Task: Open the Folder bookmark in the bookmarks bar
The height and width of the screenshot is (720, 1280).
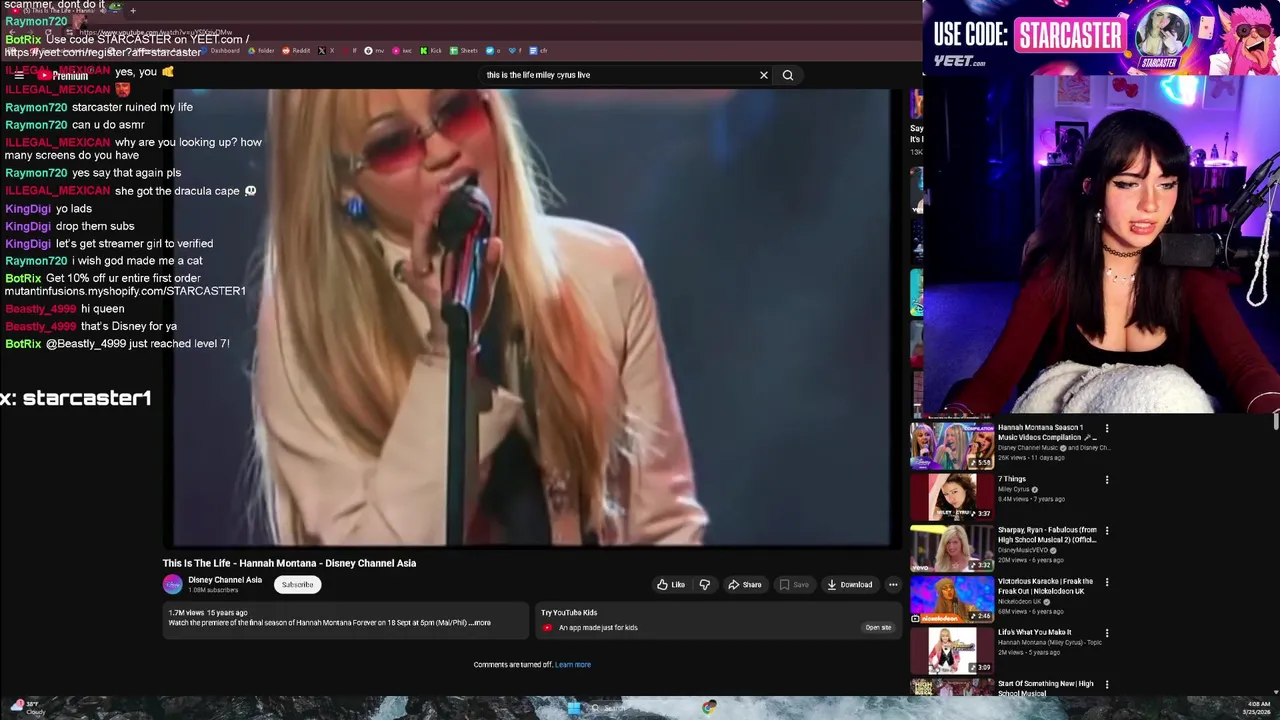Action: pyautogui.click(x=261, y=50)
